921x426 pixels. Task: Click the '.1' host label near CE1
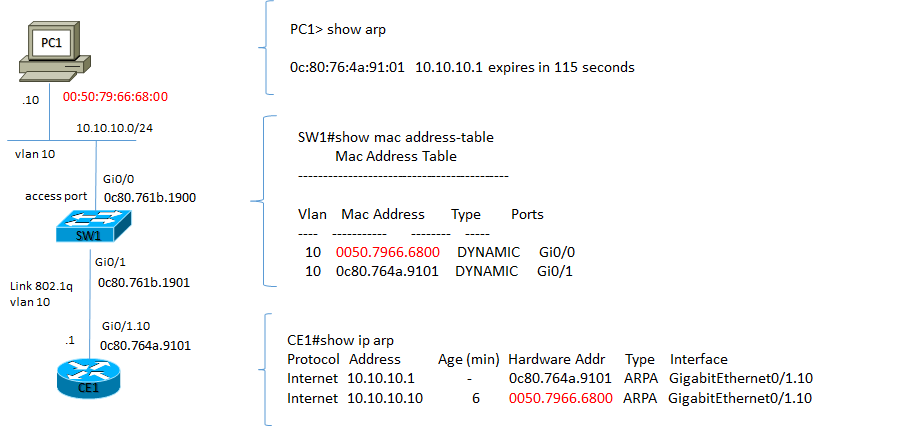click(x=69, y=341)
